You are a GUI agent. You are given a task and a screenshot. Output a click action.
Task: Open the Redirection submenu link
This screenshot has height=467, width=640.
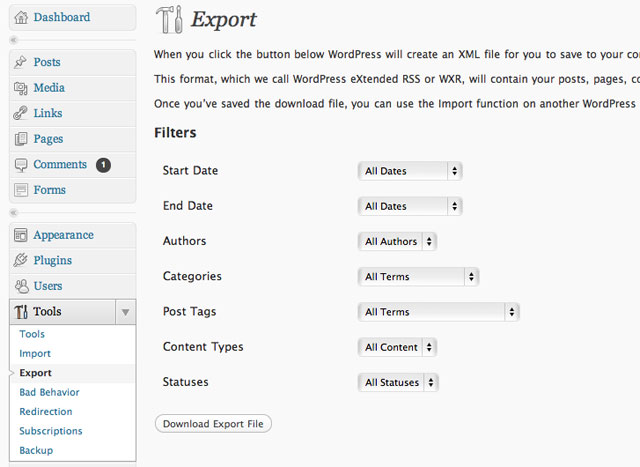click(46, 411)
